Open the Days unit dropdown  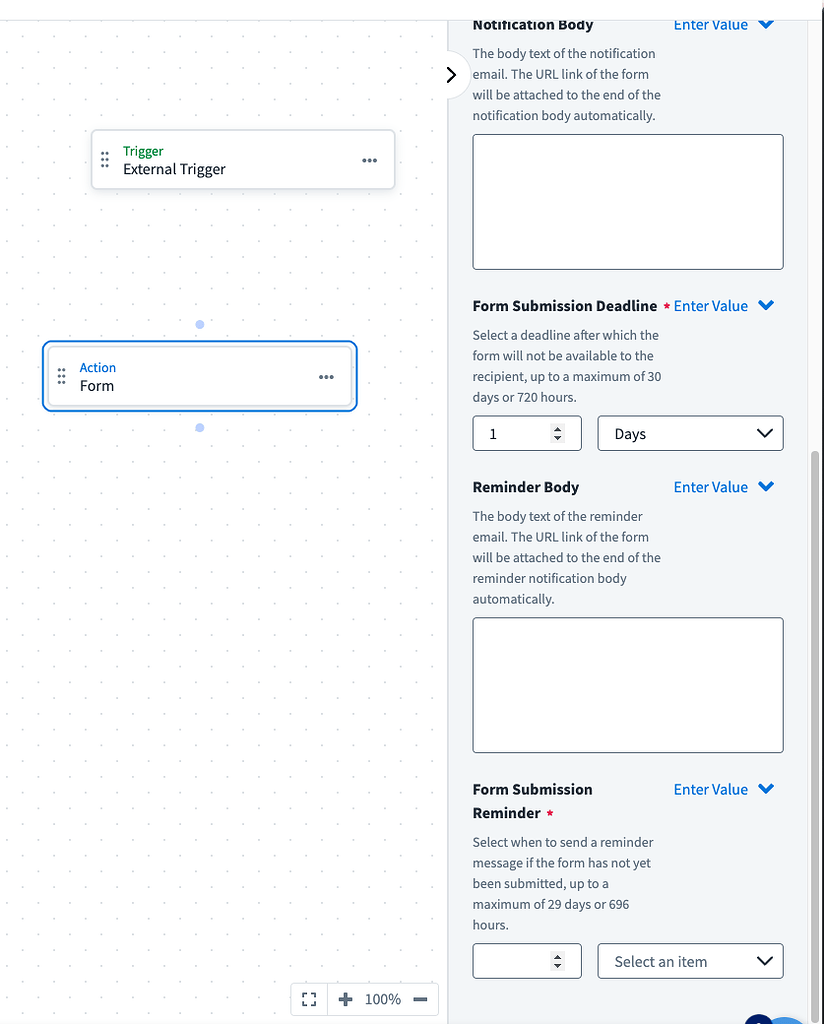tap(690, 433)
